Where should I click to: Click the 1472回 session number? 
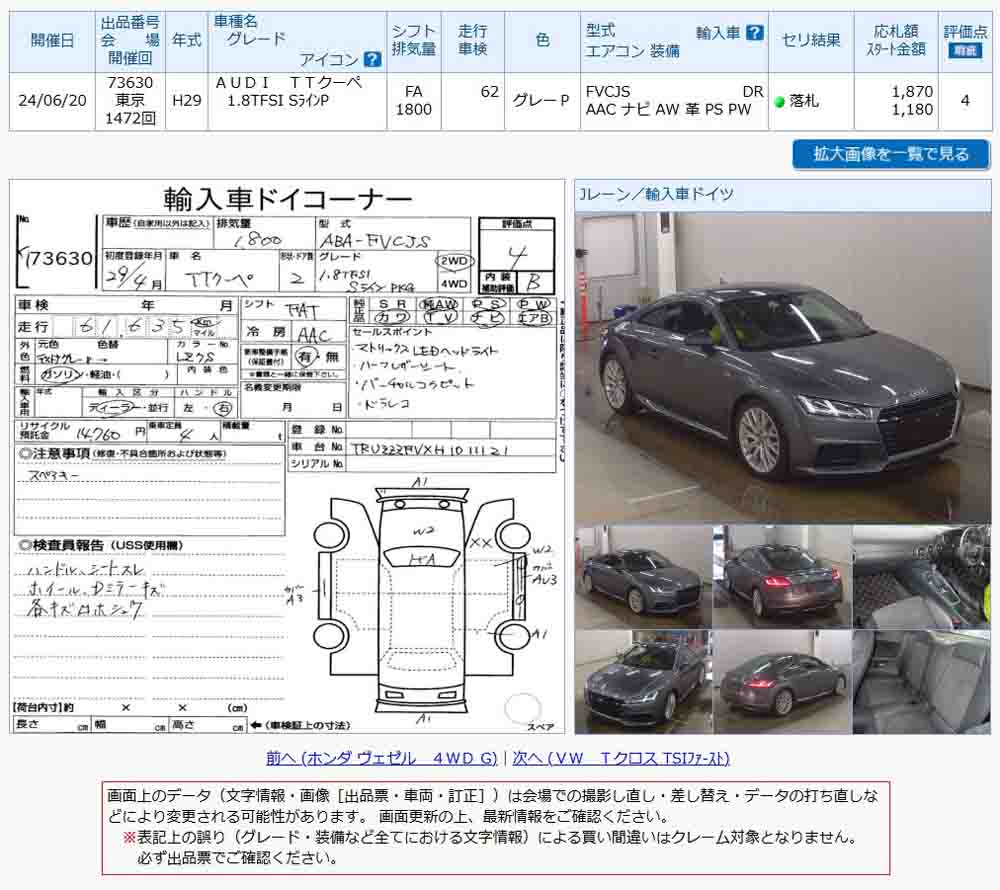click(x=130, y=119)
